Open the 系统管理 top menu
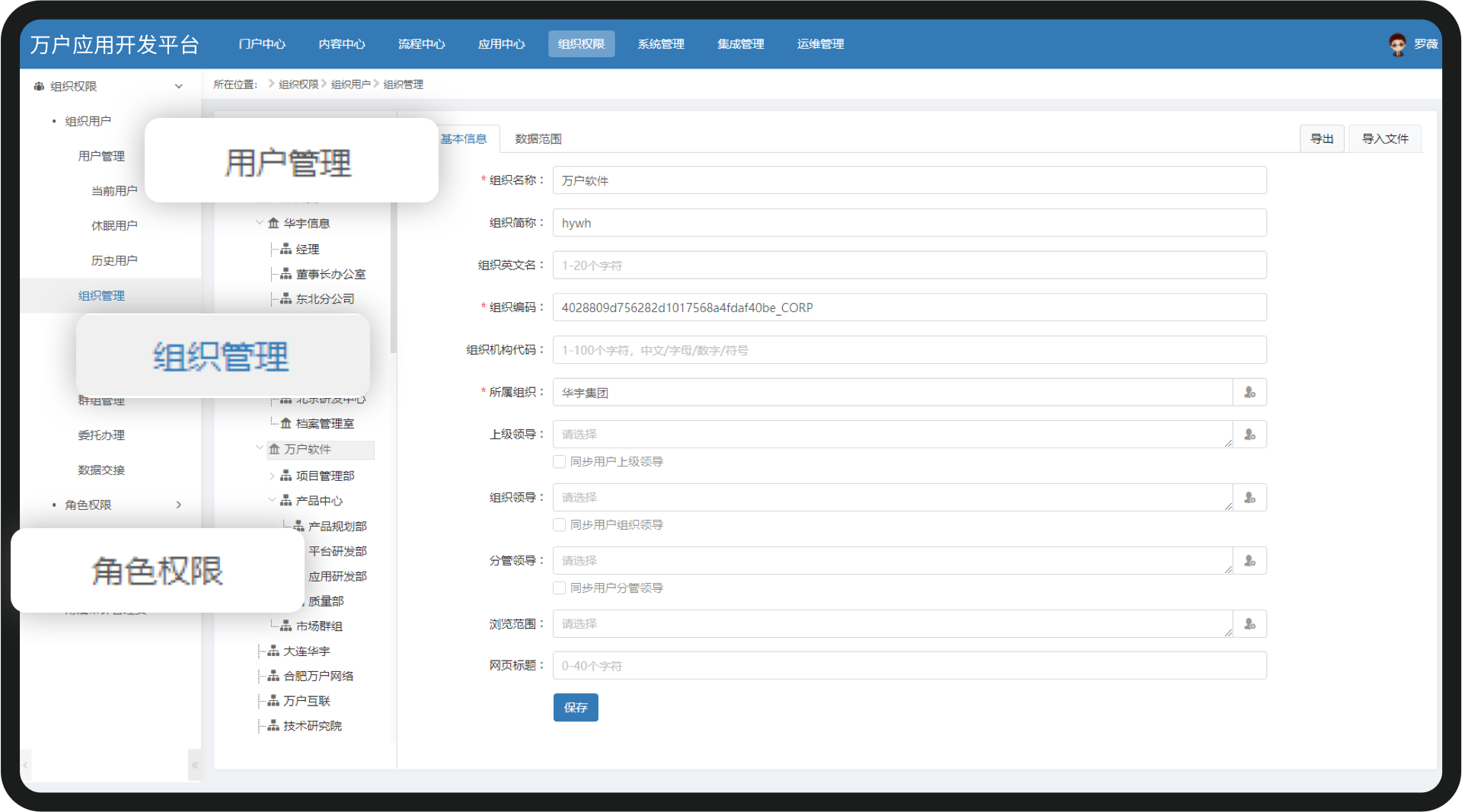The width and height of the screenshot is (1462, 812). click(x=661, y=44)
